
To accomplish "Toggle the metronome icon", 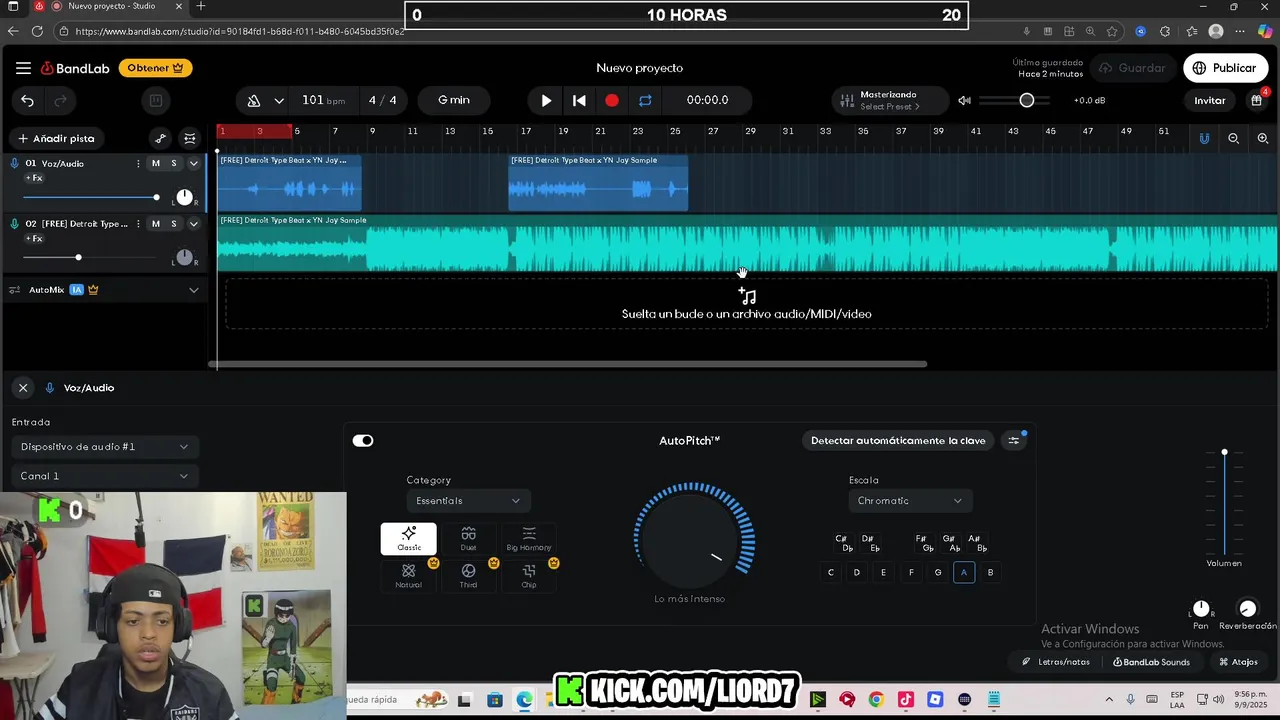I will [254, 100].
